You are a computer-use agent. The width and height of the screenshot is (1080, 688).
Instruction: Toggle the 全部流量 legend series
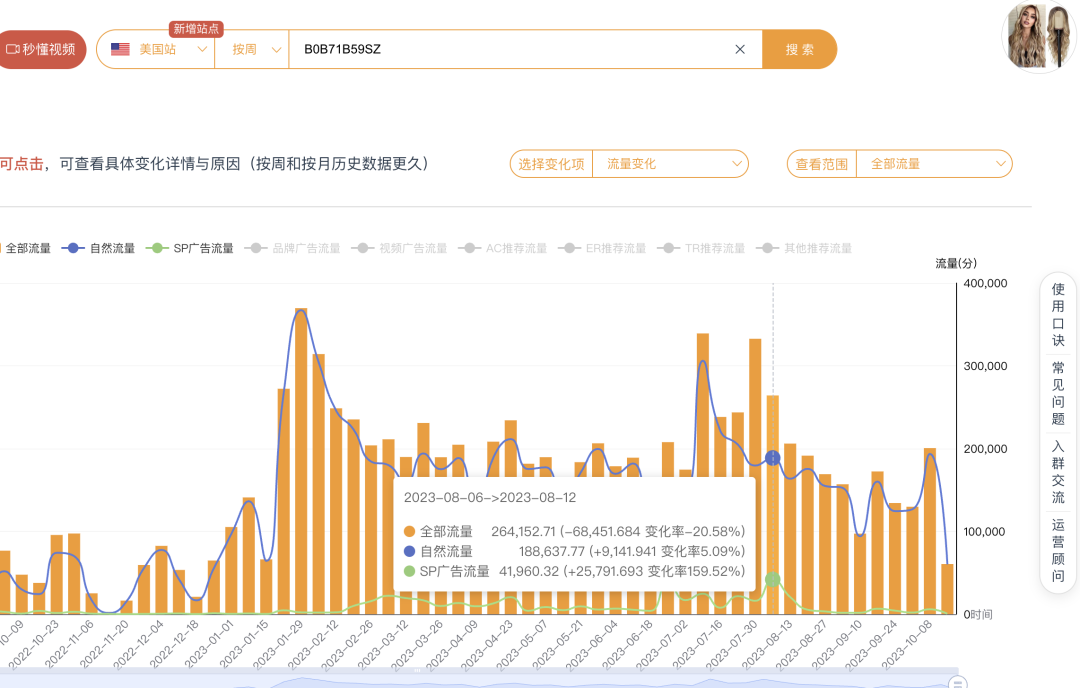(x=25, y=249)
